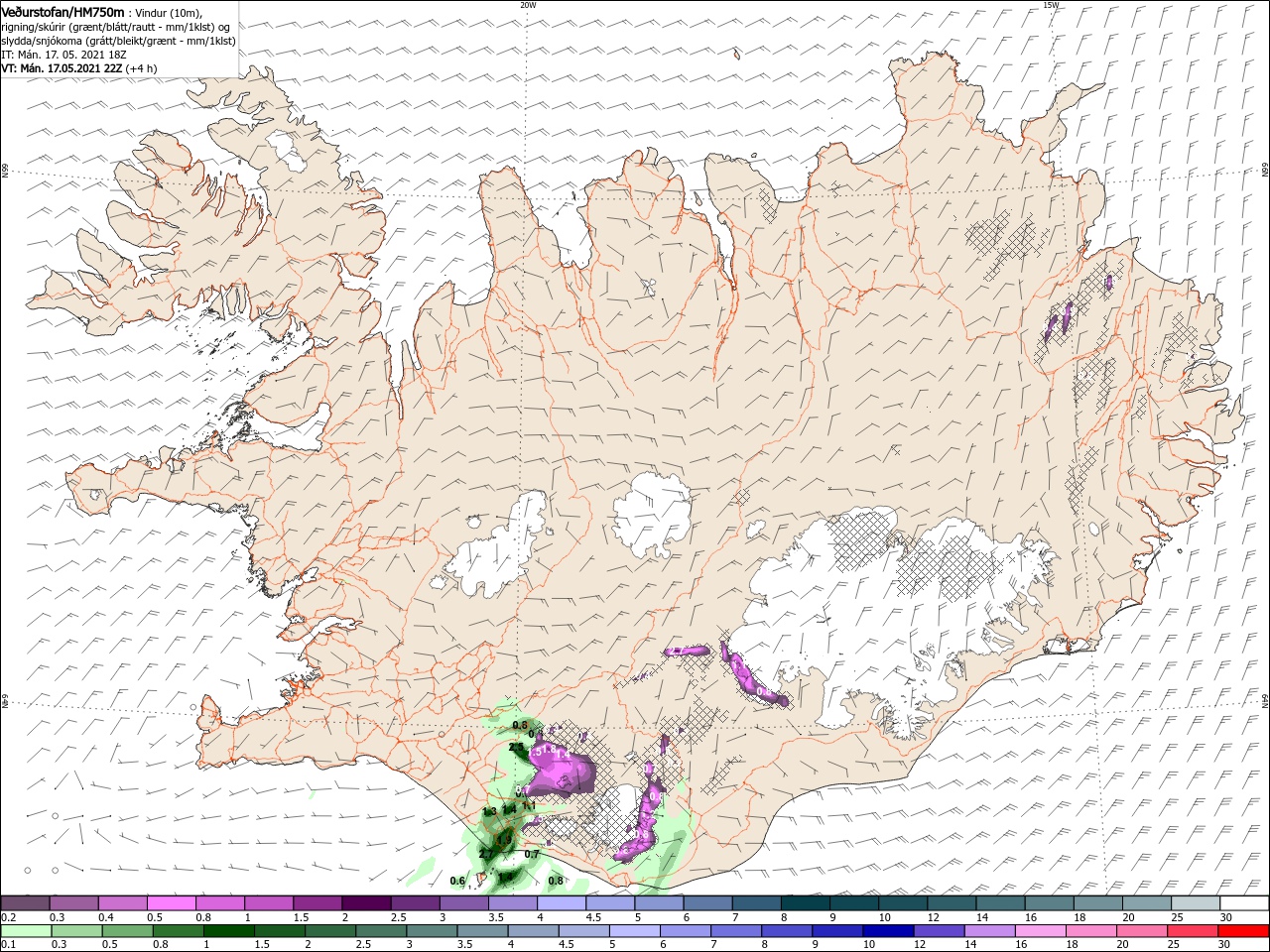Screen dimensions: 1270x952
Task: Click the 0.7 precipitation value on map
Action: 532,854
